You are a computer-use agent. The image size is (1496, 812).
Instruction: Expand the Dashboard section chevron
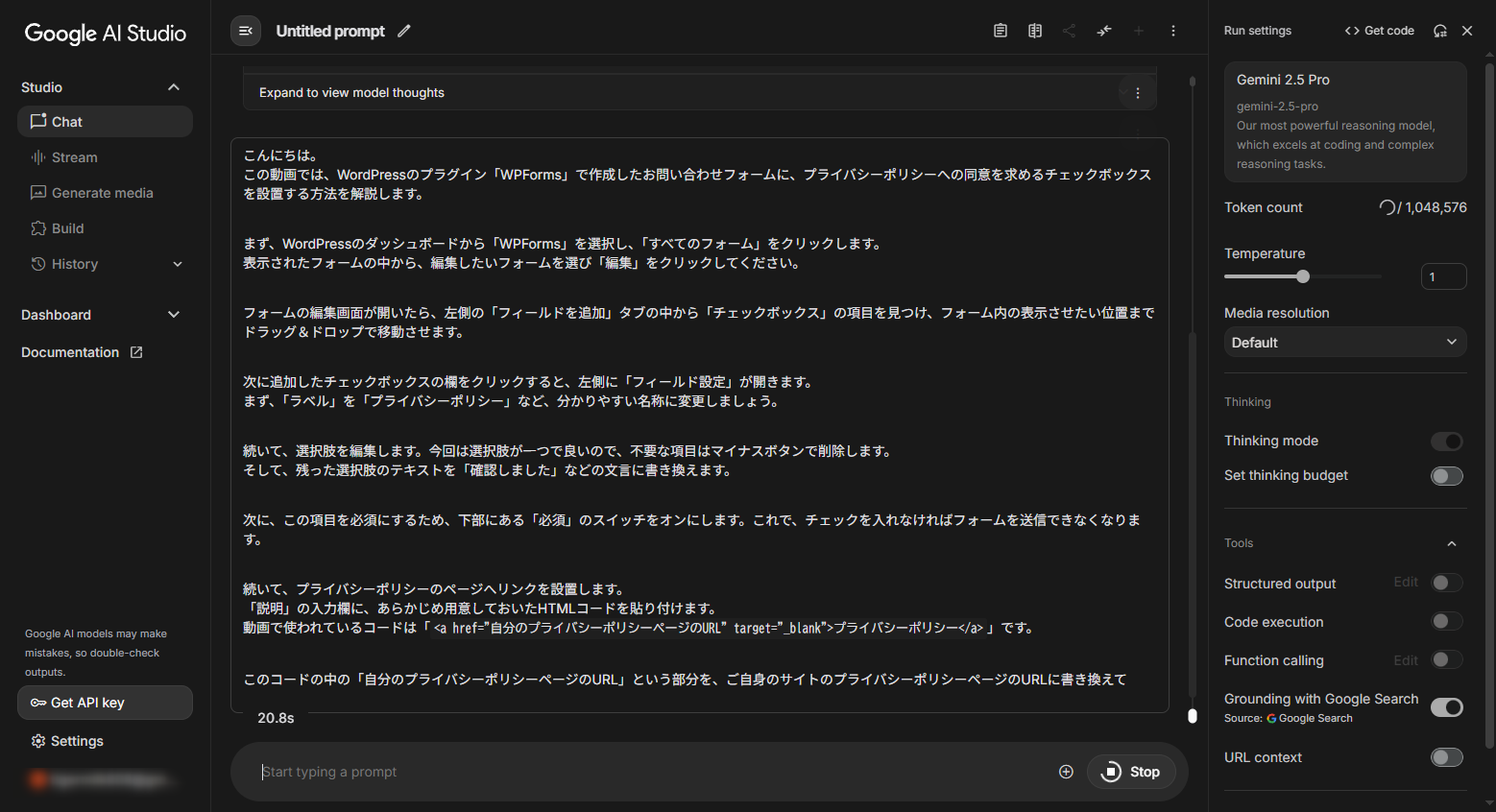pyautogui.click(x=174, y=315)
